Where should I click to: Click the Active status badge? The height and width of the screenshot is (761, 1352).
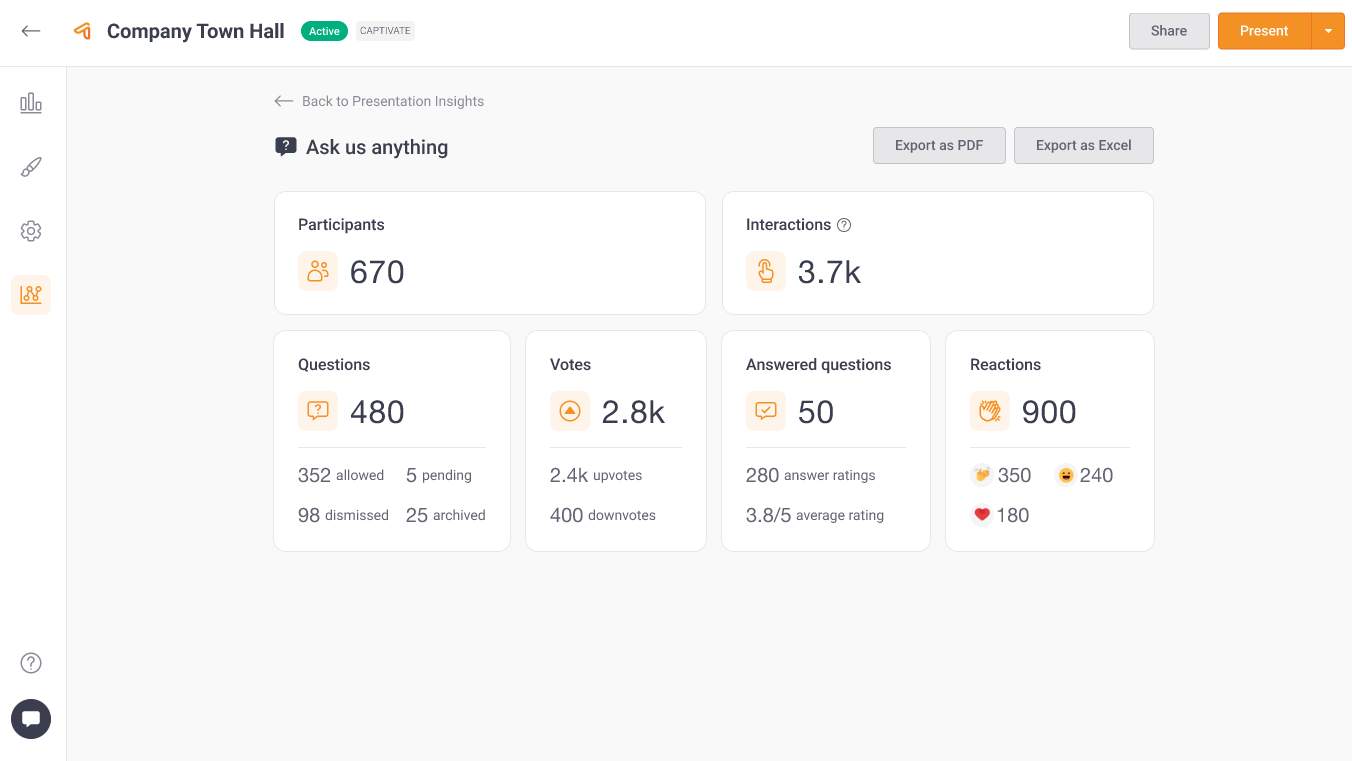pos(324,31)
